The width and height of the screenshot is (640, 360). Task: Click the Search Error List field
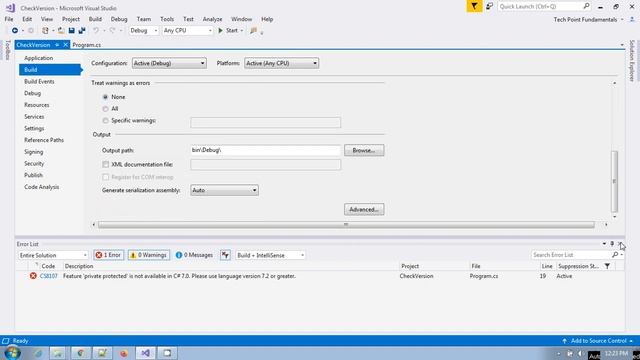click(571, 255)
